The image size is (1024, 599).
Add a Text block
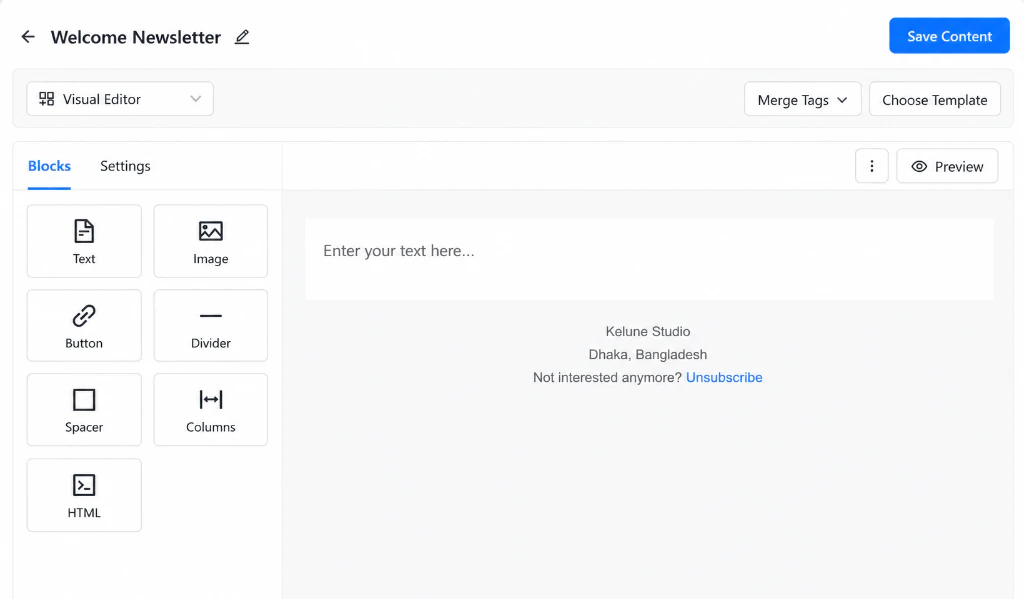pyautogui.click(x=84, y=241)
